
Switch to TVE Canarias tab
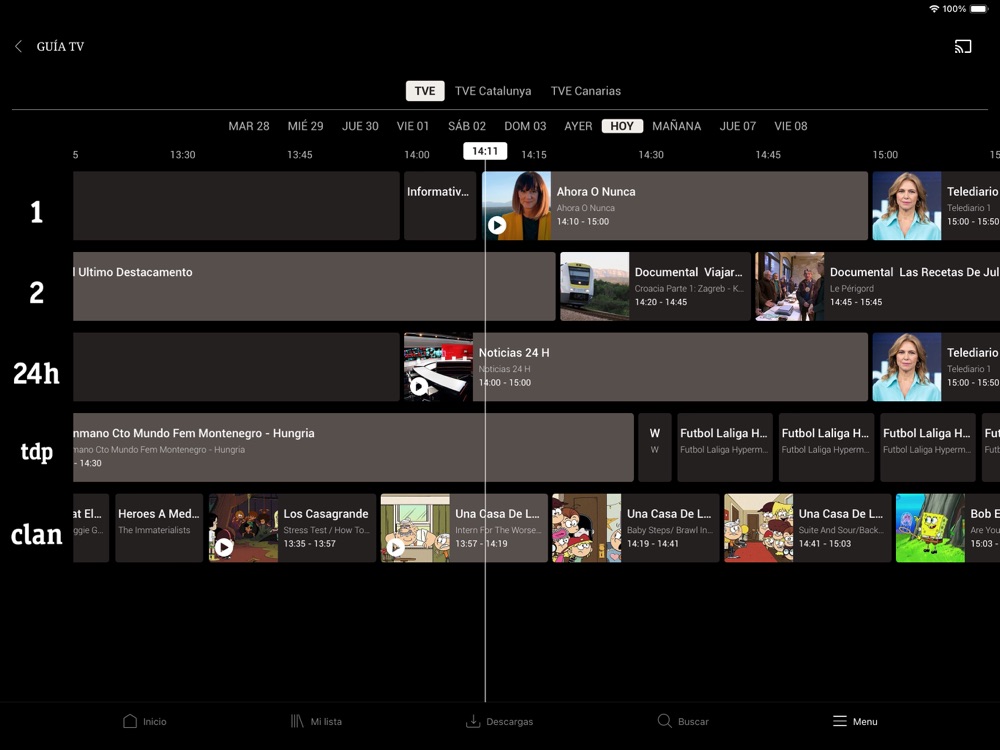pos(586,91)
